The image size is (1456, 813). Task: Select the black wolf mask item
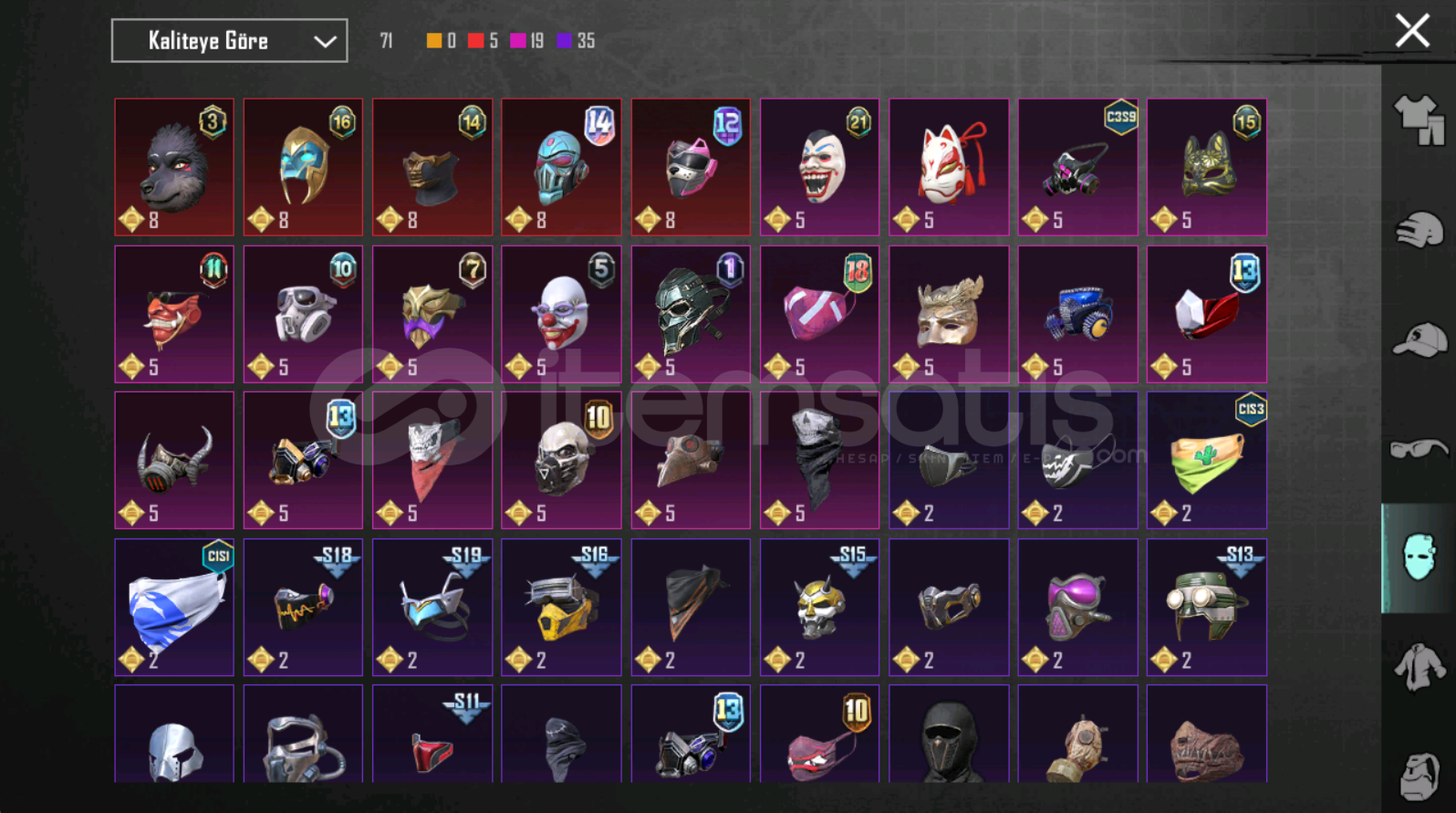tap(174, 167)
